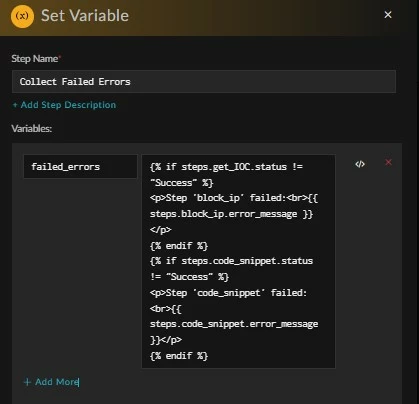
Task: Click the Step 'block_ip' failed text line
Action: (x=234, y=198)
